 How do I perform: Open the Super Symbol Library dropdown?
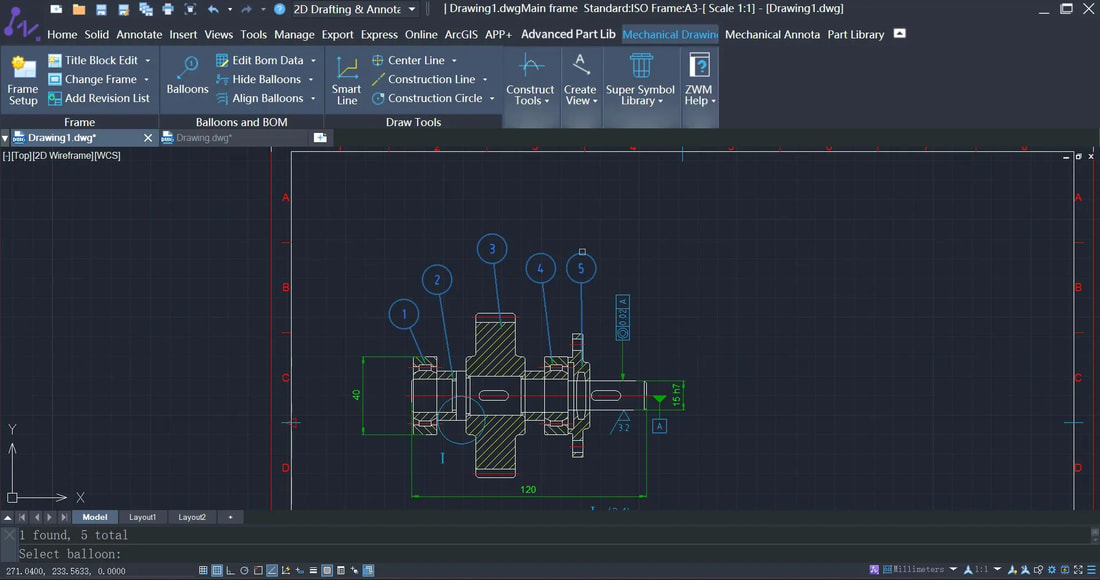(x=640, y=80)
